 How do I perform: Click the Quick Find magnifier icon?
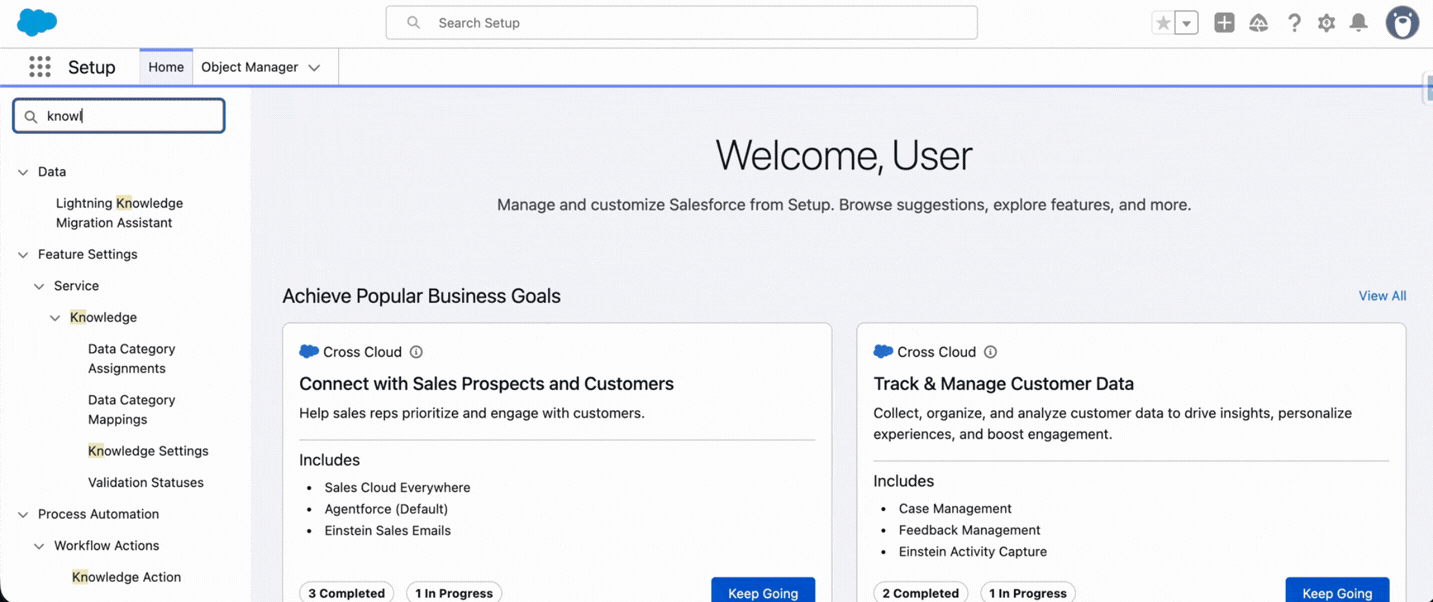pyautogui.click(x=31, y=117)
